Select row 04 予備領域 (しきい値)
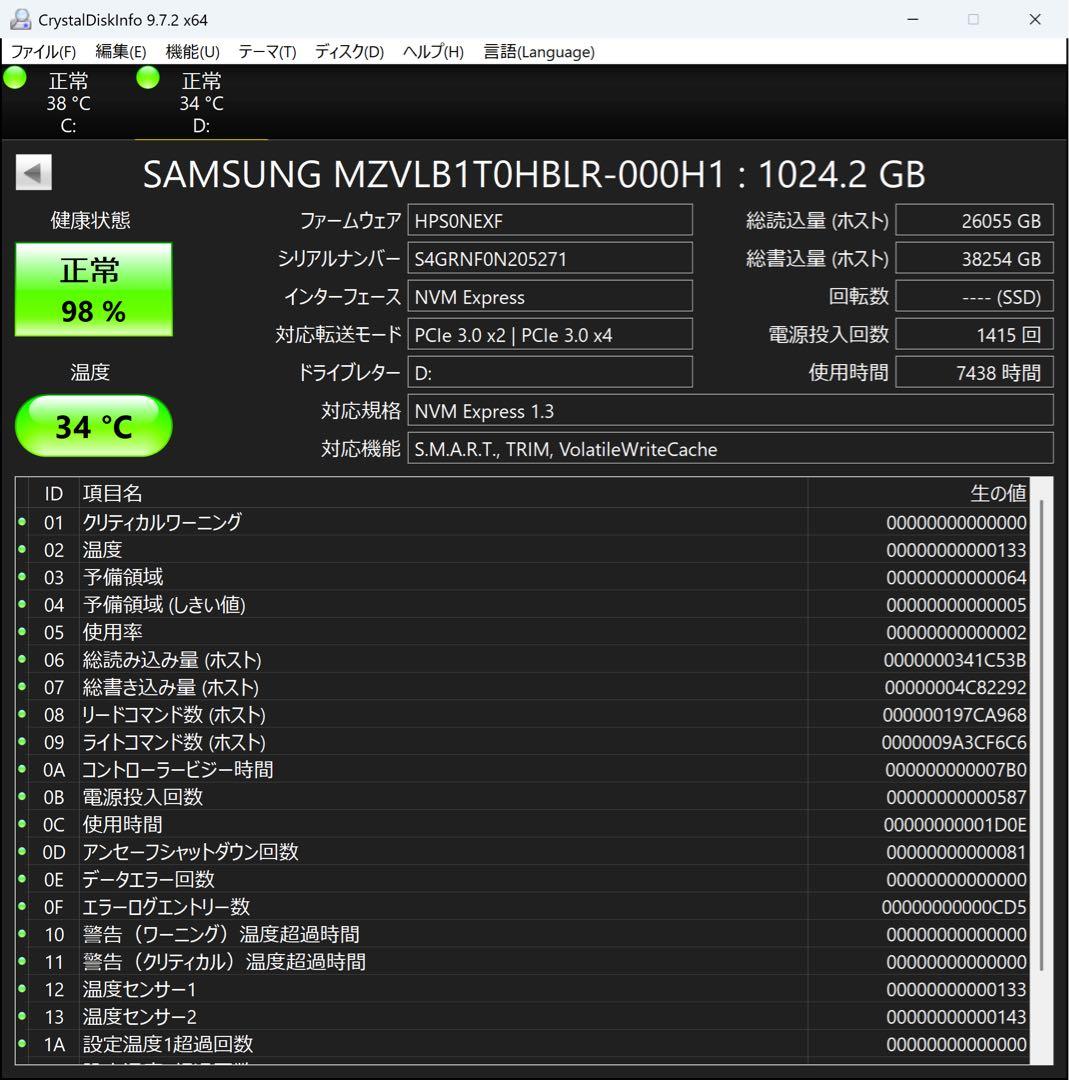1069x1080 pixels. pos(523,605)
